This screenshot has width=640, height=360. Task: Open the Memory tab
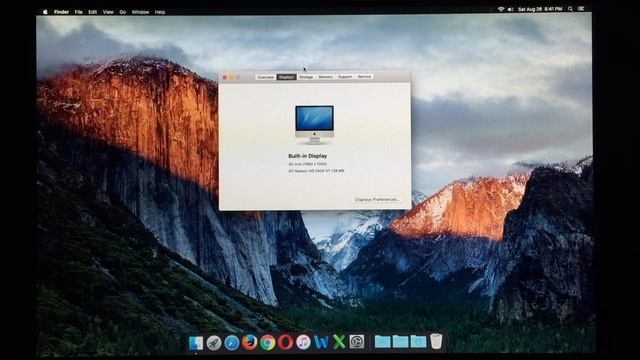(325, 77)
